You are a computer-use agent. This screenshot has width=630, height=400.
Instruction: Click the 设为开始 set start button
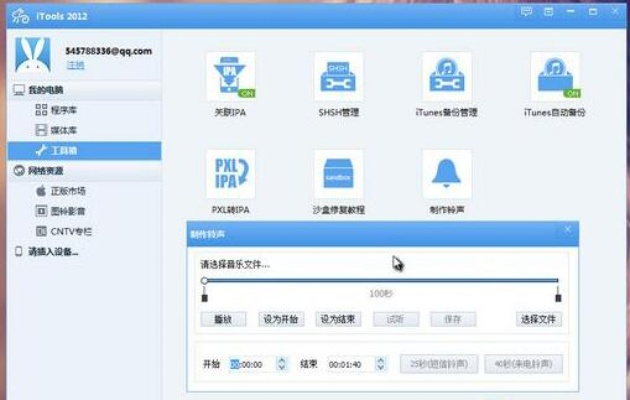(280, 319)
